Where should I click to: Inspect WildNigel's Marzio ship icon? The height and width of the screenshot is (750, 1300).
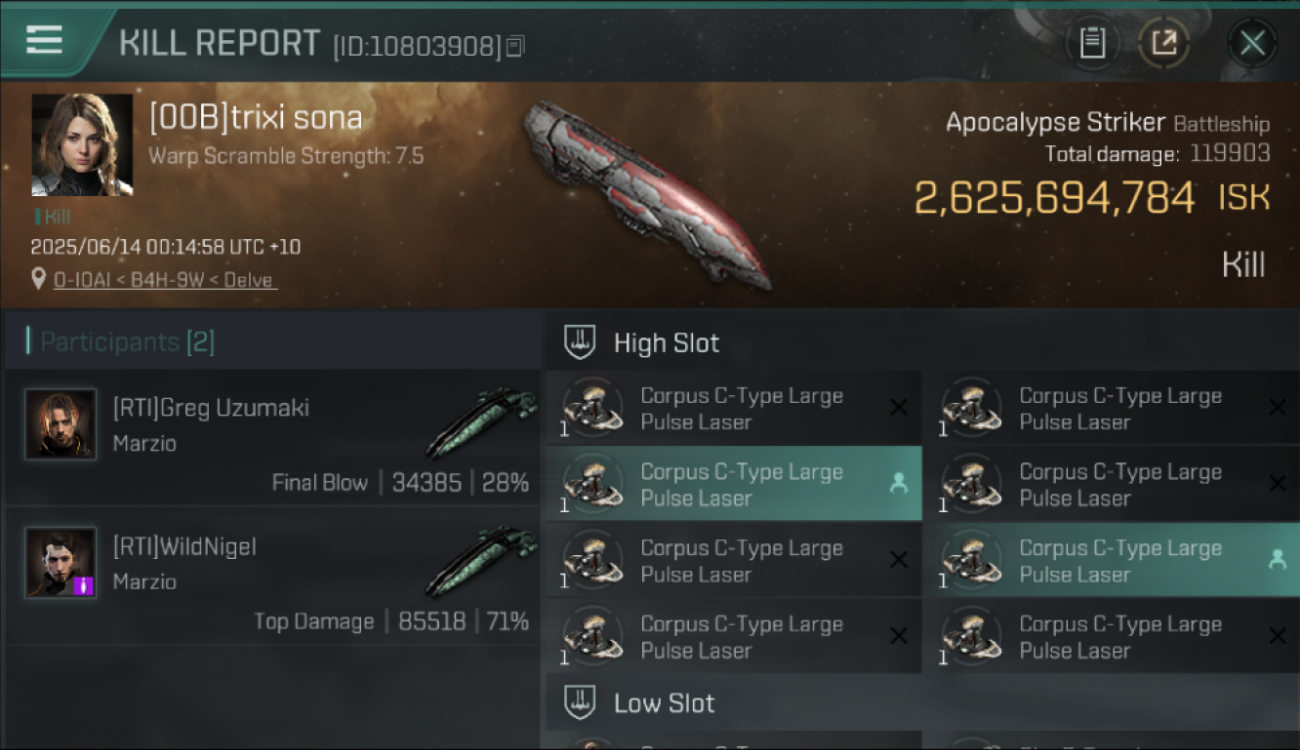[x=482, y=561]
